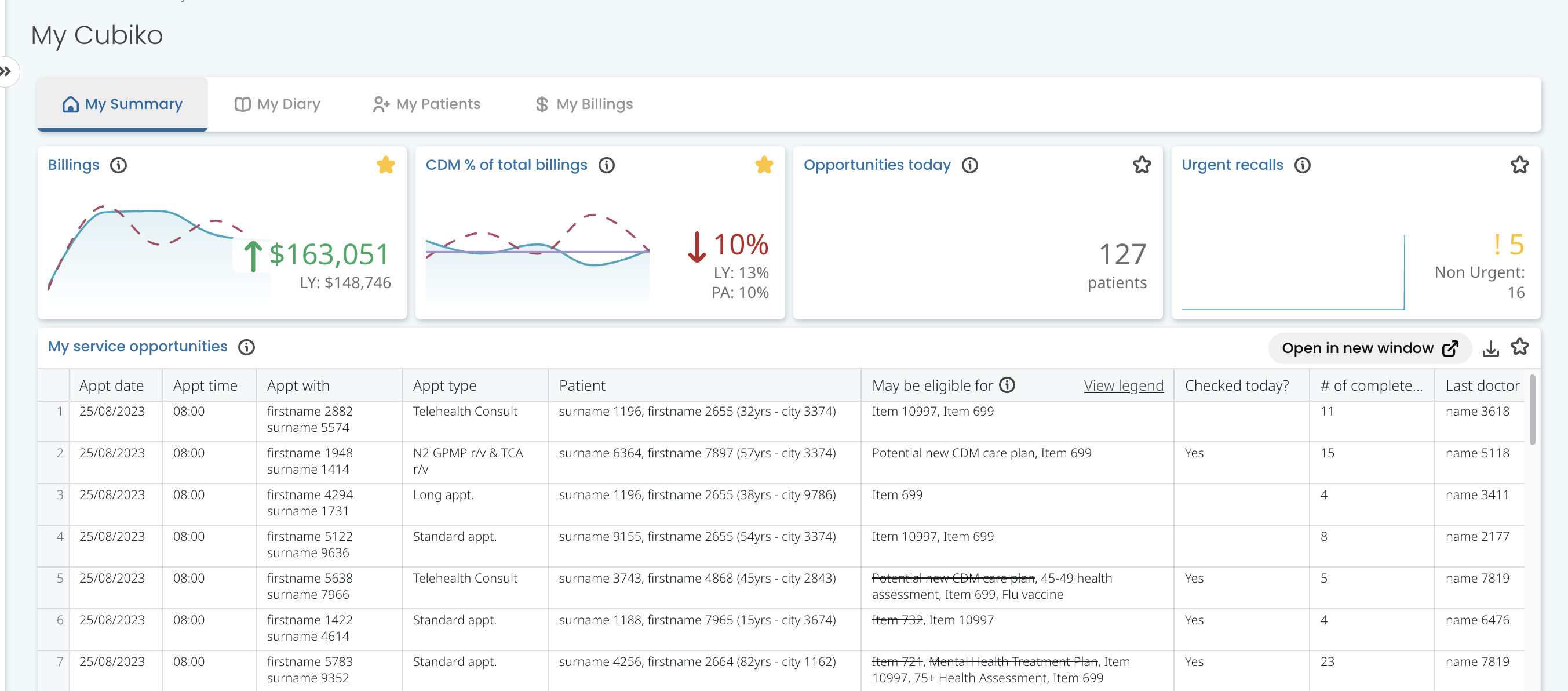
Task: Click the Billings info icon
Action: point(118,165)
